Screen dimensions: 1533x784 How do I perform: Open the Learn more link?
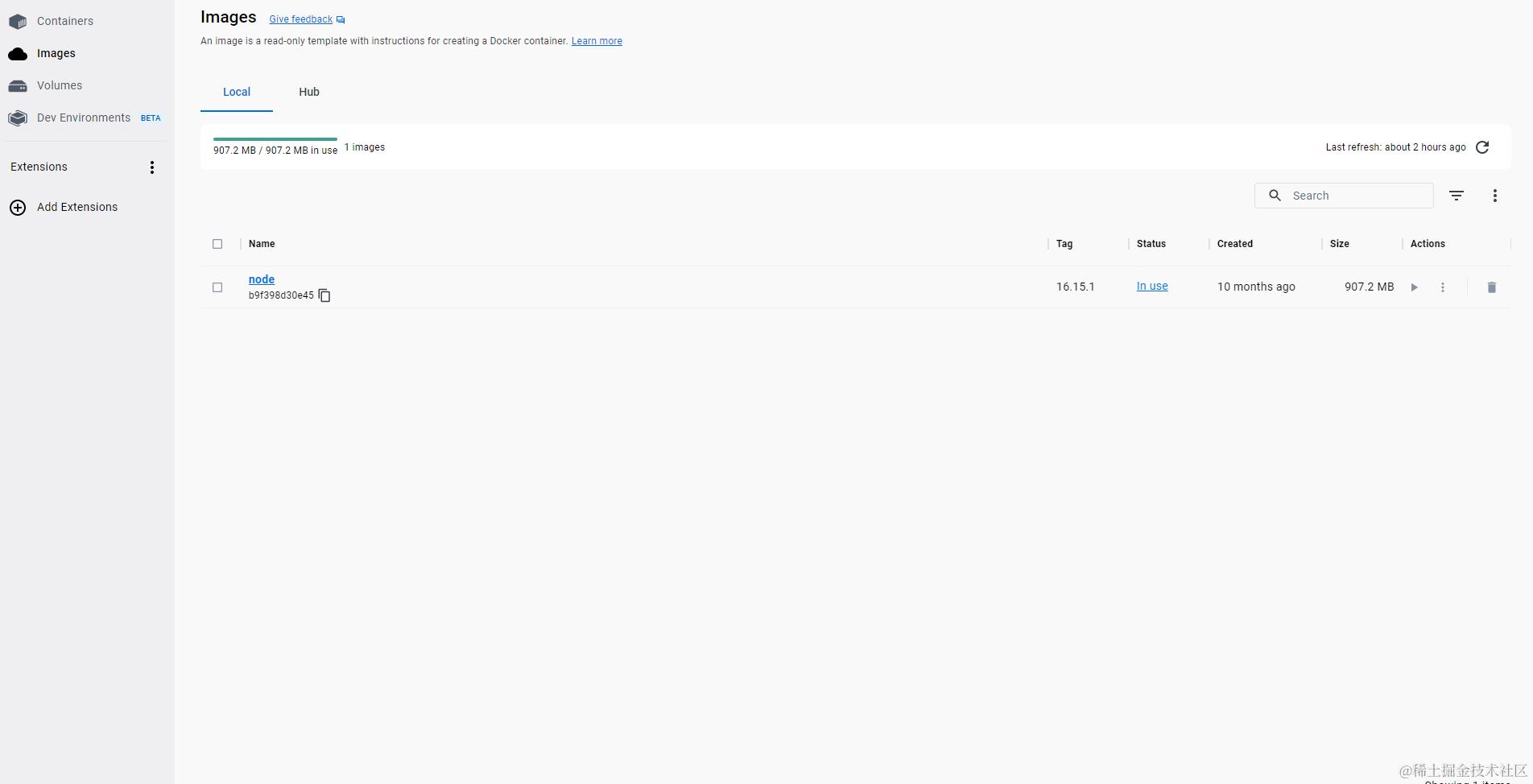tap(597, 41)
